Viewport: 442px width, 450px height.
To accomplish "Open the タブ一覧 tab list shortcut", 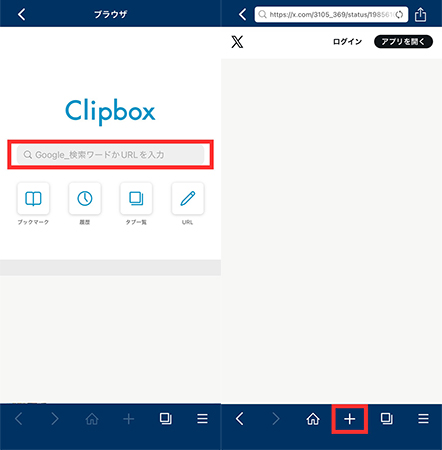I will click(136, 199).
